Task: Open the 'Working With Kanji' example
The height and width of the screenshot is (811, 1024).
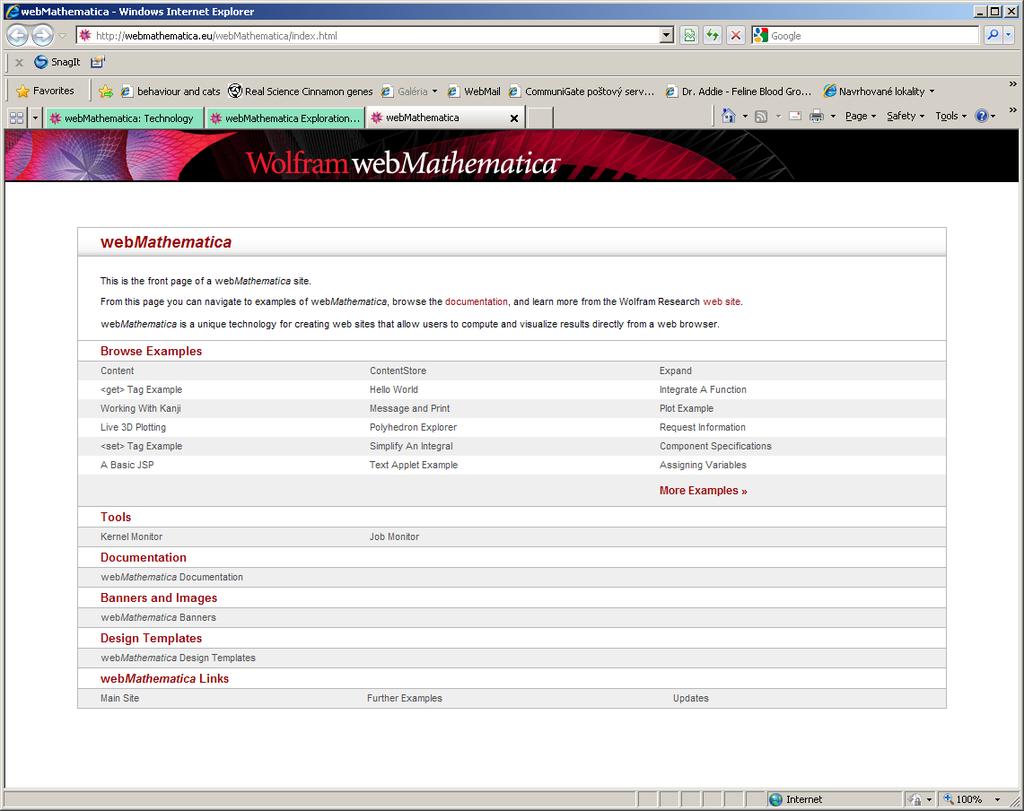Action: point(140,409)
